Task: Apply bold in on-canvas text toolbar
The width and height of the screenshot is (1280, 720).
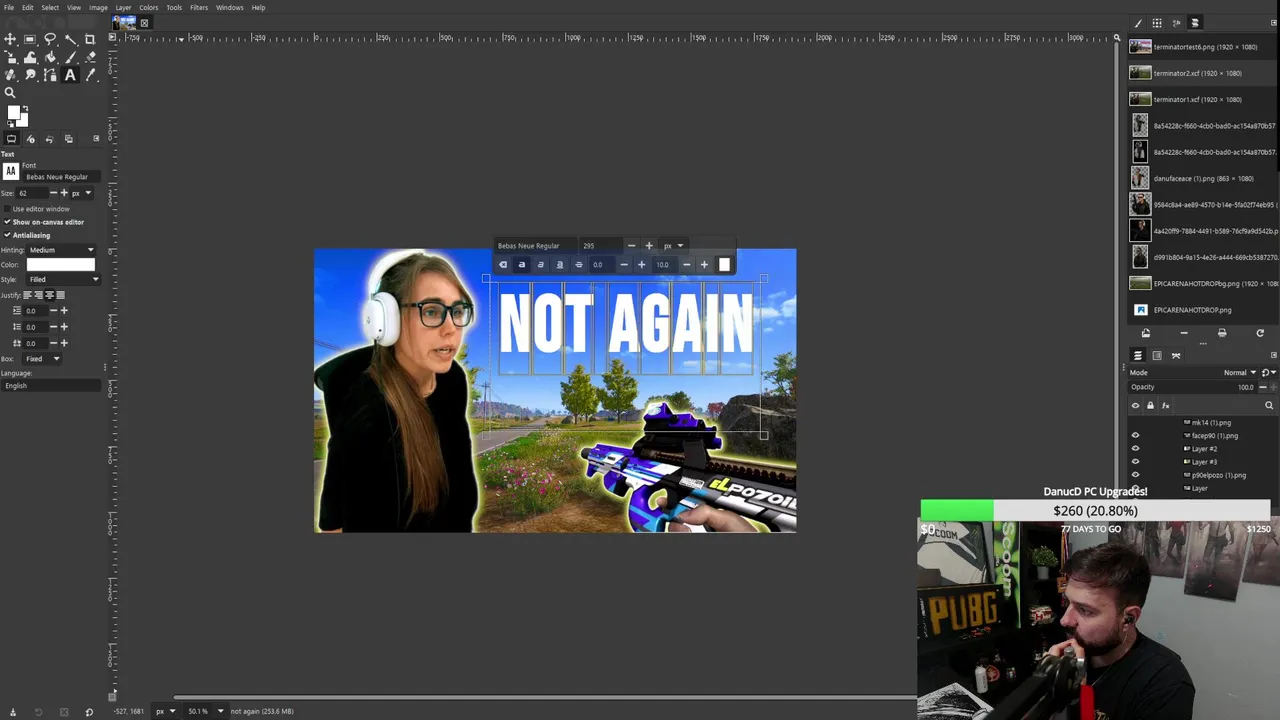Action: [x=521, y=265]
